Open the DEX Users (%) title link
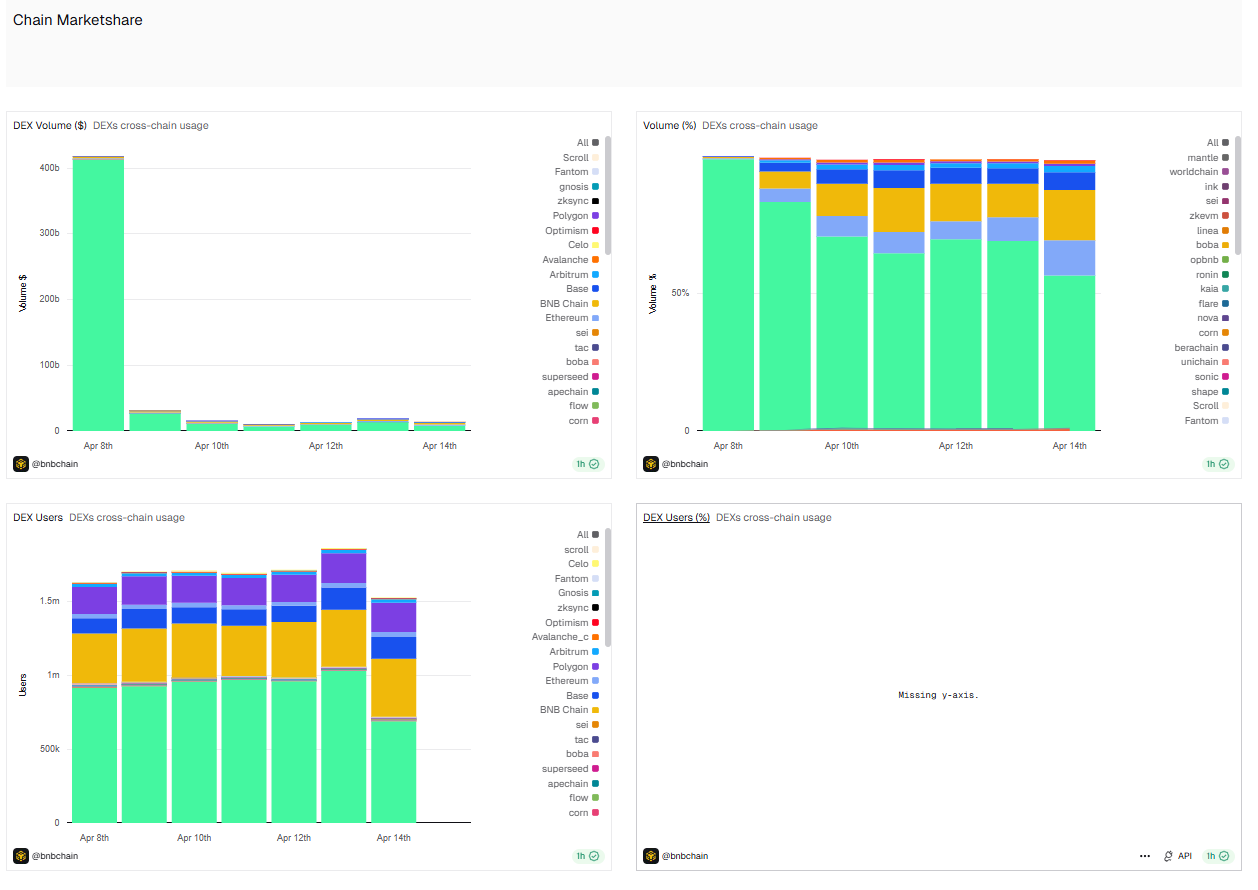The width and height of the screenshot is (1258, 890). [676, 517]
